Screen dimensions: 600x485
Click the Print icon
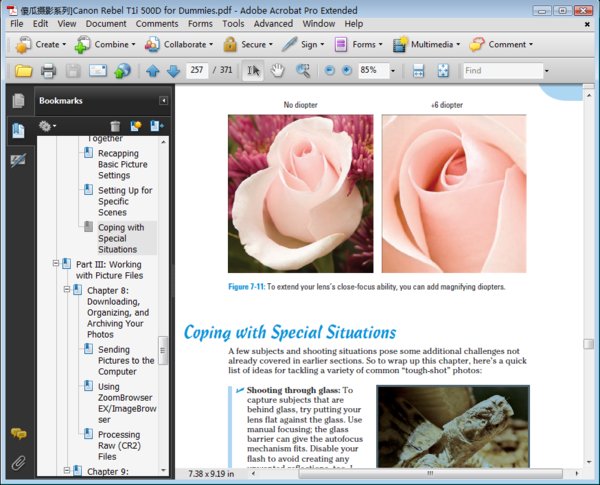click(48, 71)
